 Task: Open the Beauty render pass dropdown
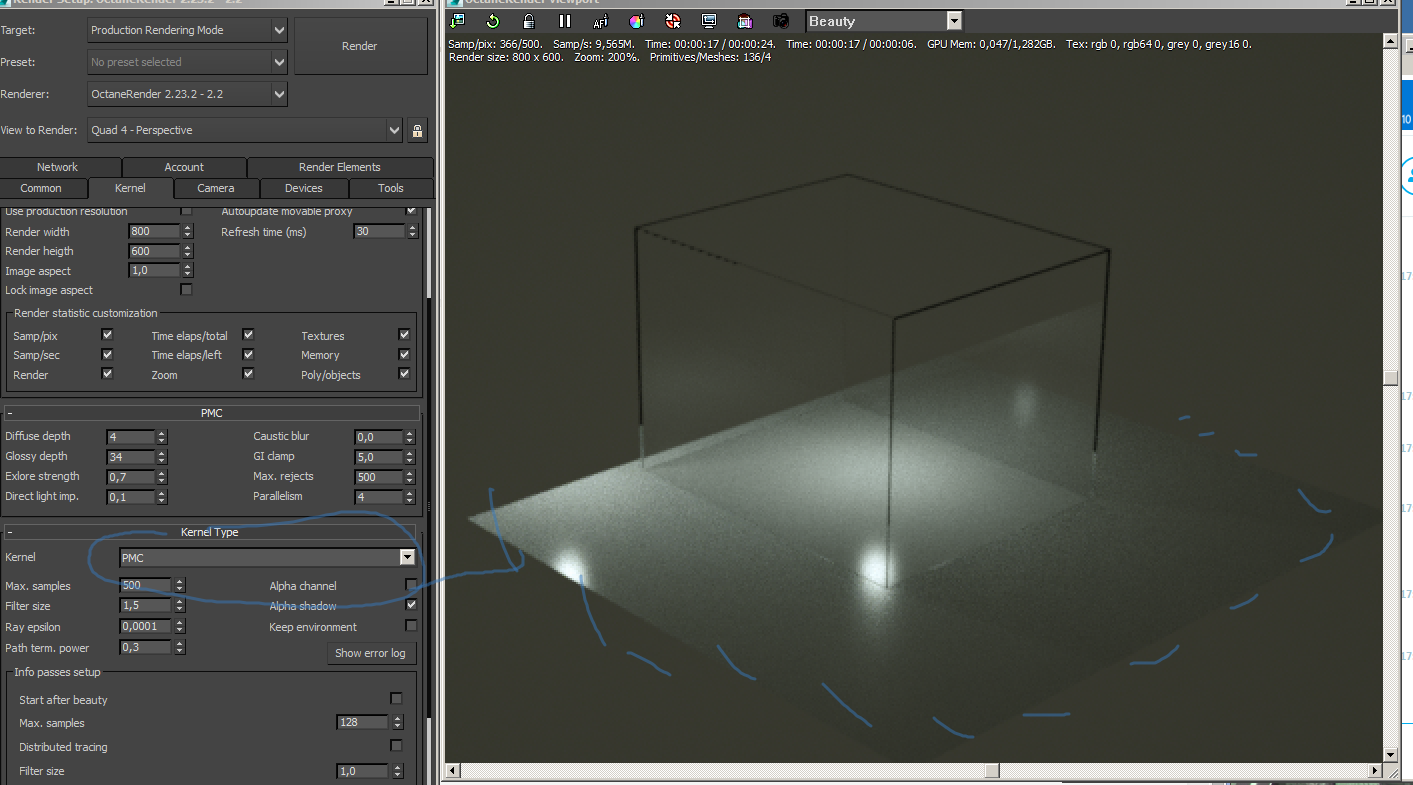[884, 21]
